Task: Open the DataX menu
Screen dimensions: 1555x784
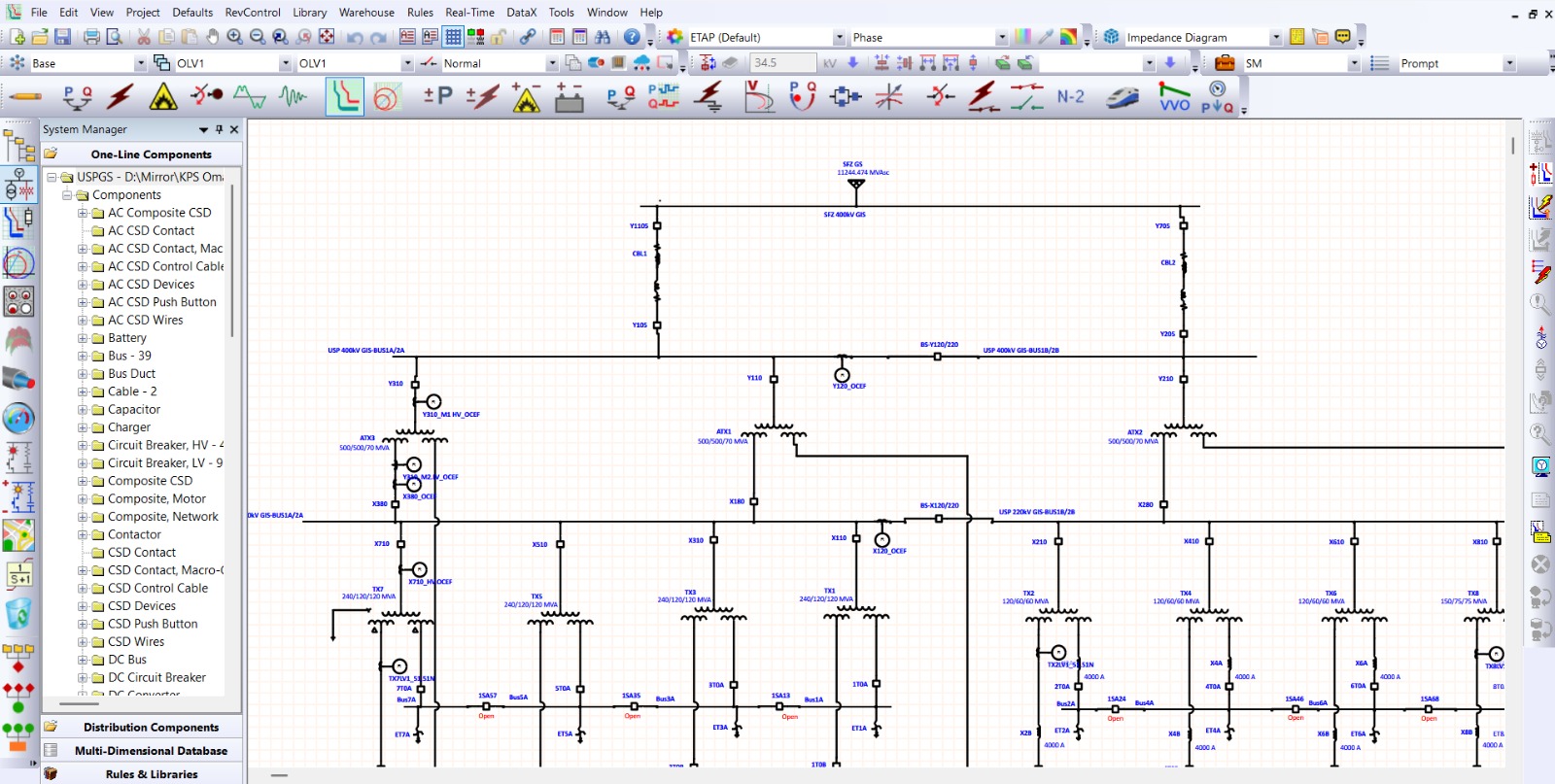Action: click(x=521, y=13)
